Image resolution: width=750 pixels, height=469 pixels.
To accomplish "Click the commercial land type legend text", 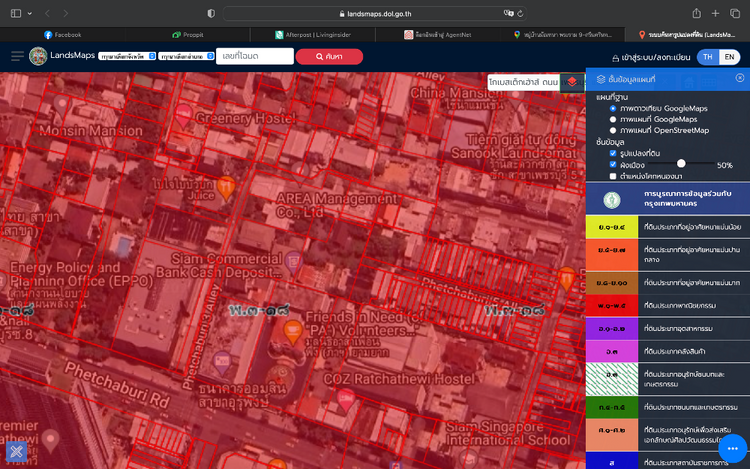I will tap(680, 305).
